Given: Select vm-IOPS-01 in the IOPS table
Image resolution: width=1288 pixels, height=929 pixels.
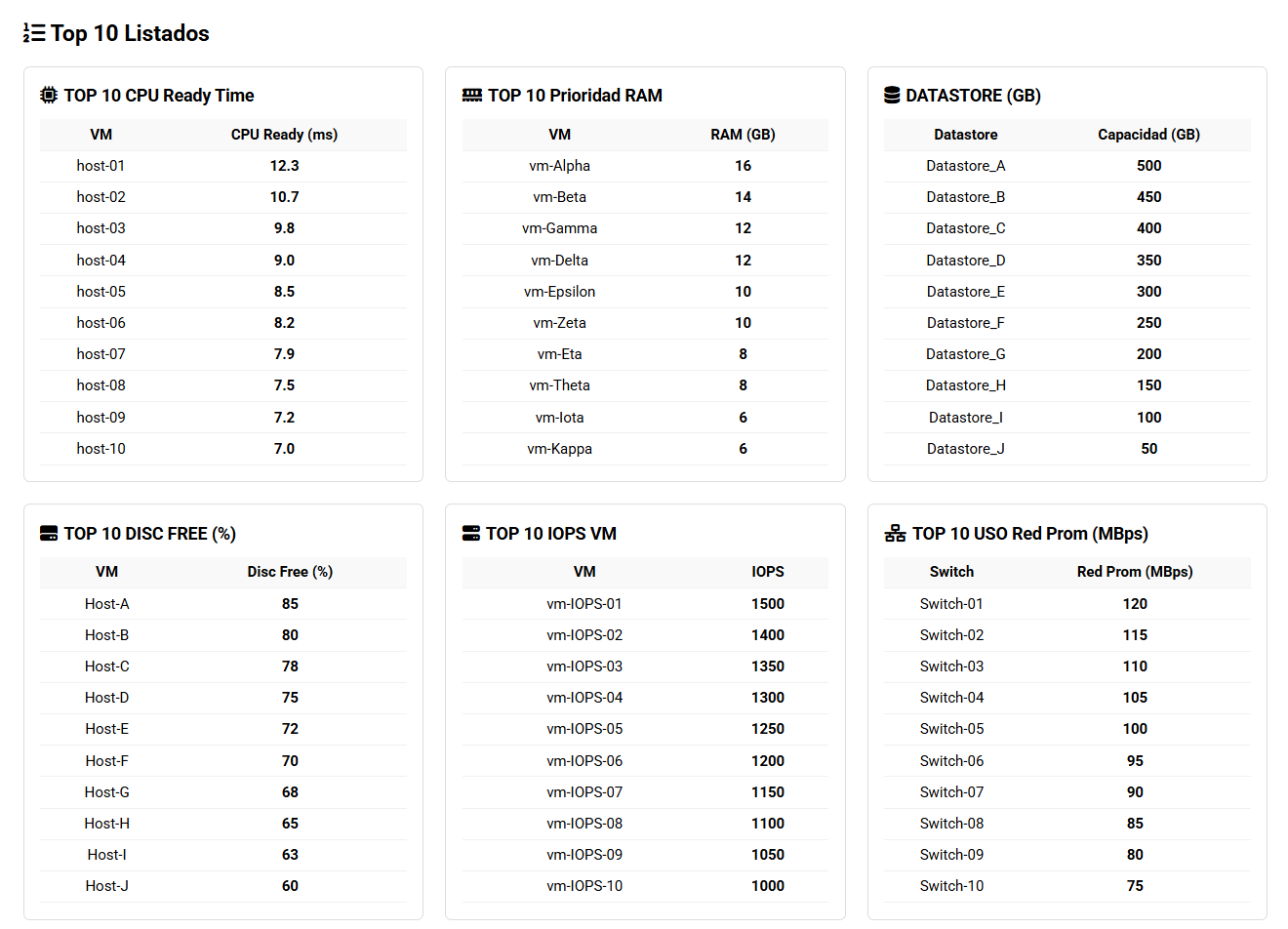Looking at the screenshot, I should [x=584, y=604].
